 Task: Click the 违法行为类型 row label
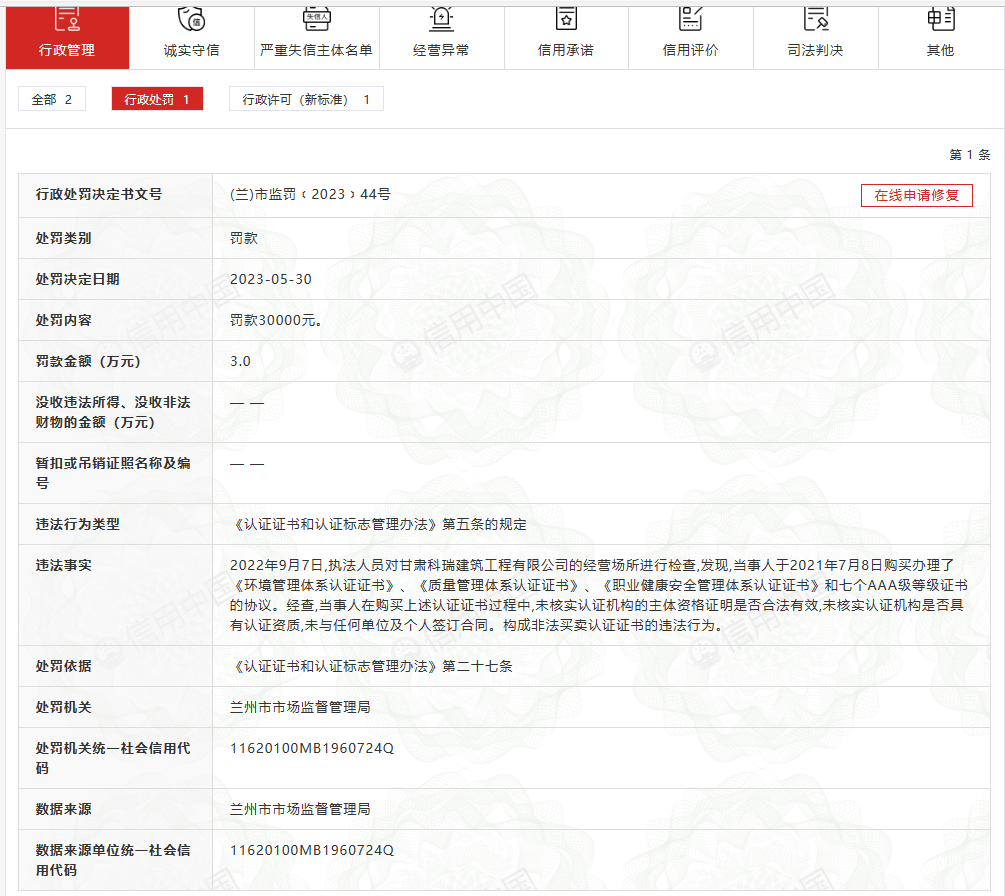78,524
